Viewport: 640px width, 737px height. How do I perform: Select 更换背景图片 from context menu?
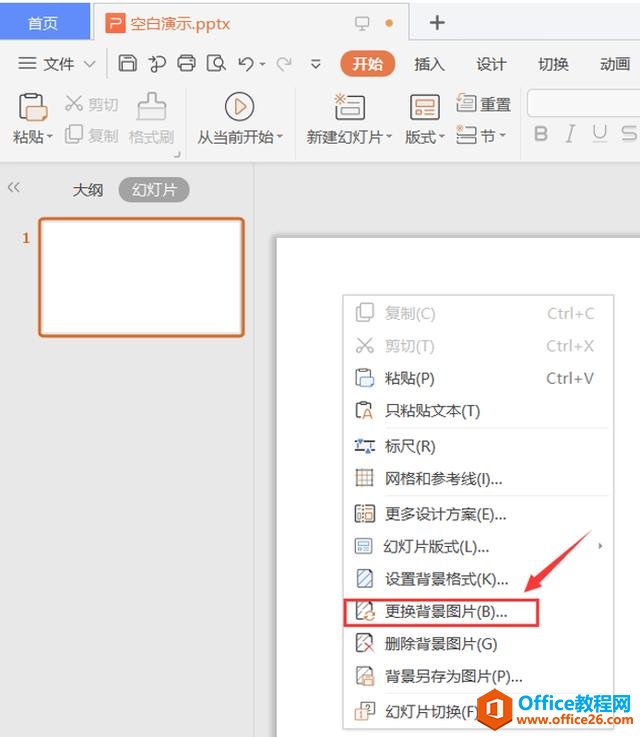pos(446,611)
